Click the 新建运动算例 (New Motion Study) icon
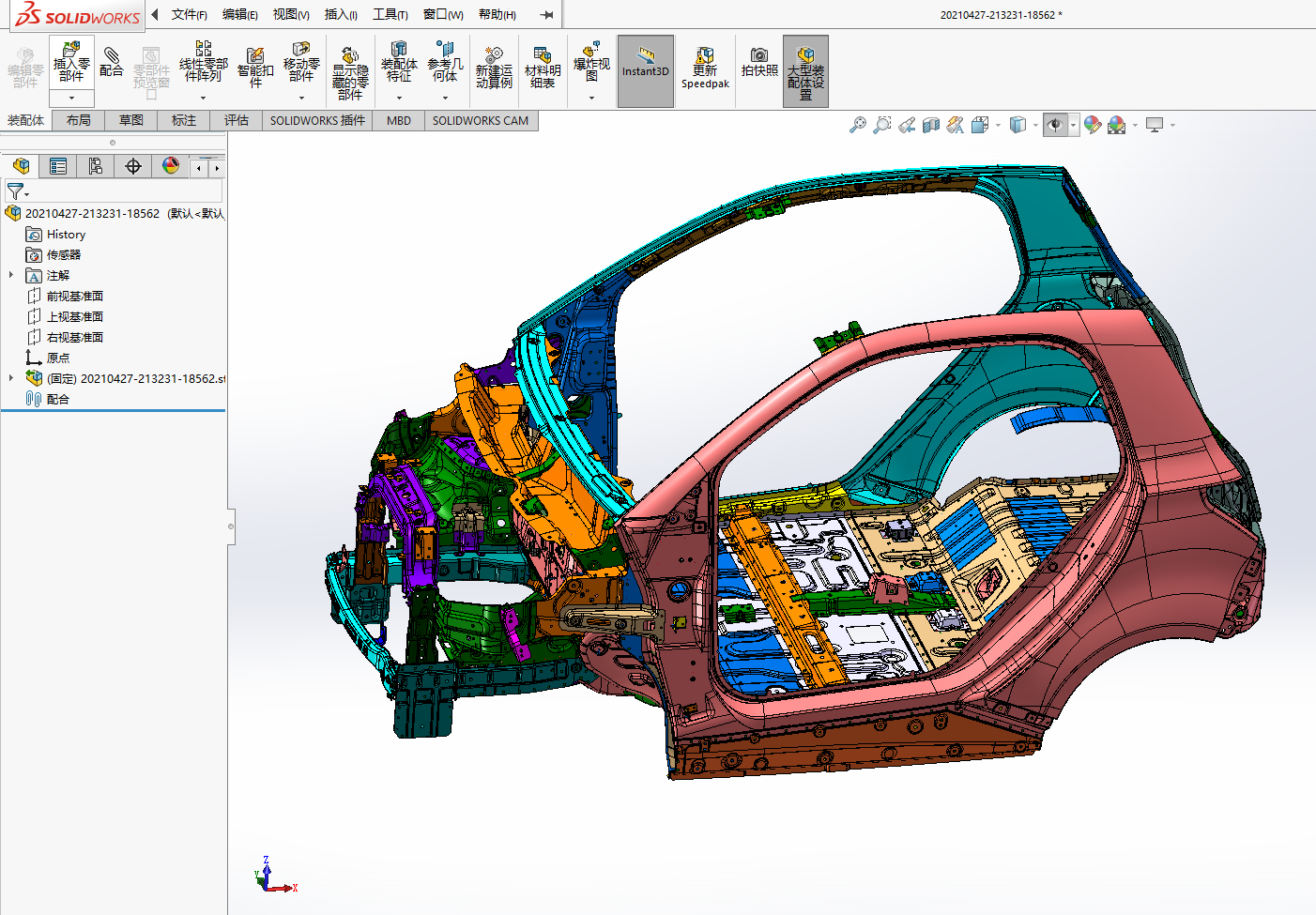 coord(494,67)
